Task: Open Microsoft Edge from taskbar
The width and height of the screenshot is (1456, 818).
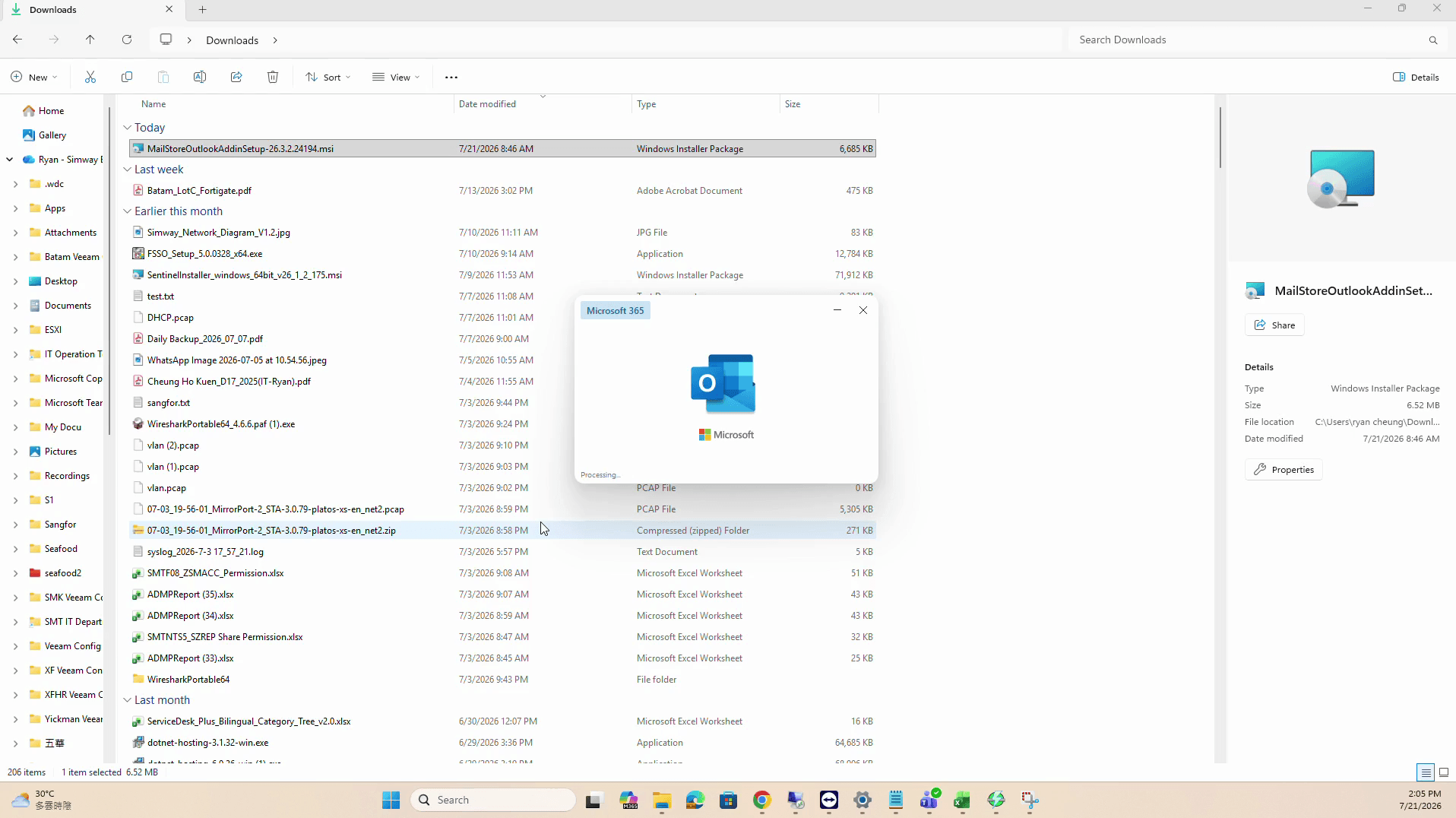Action: [695, 800]
